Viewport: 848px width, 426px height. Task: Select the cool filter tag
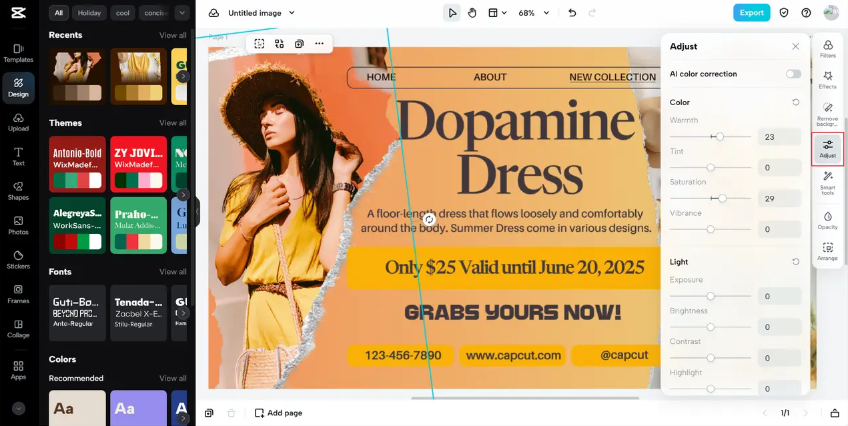[123, 13]
